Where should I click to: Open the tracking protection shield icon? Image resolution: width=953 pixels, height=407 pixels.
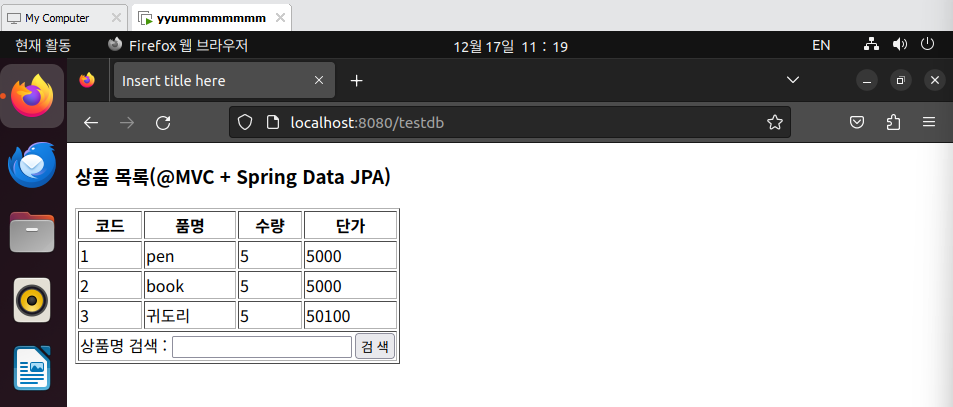click(x=244, y=123)
